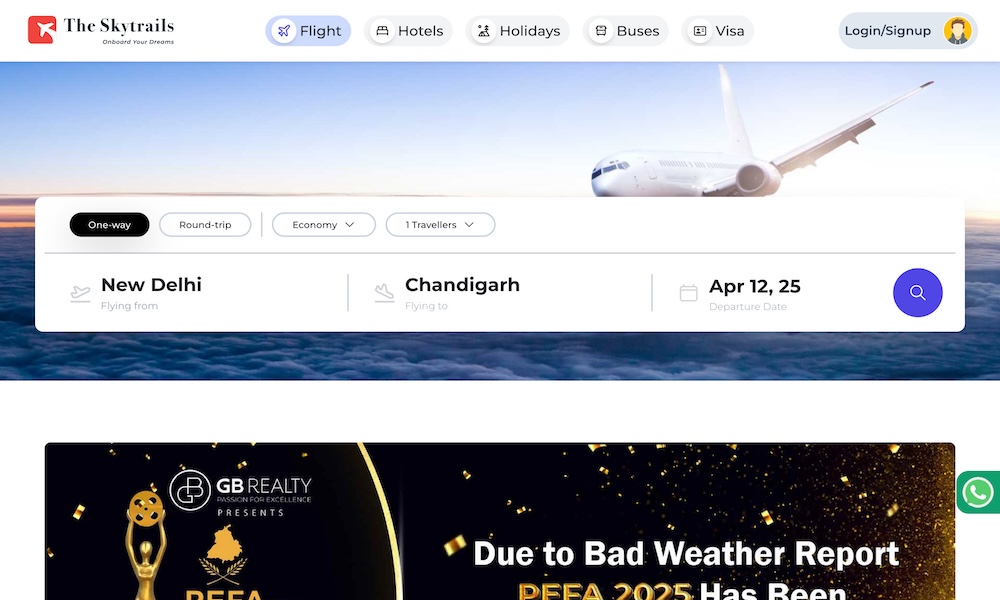This screenshot has height=600, width=1000.
Task: Select the Round-trip option
Action: coord(205,224)
